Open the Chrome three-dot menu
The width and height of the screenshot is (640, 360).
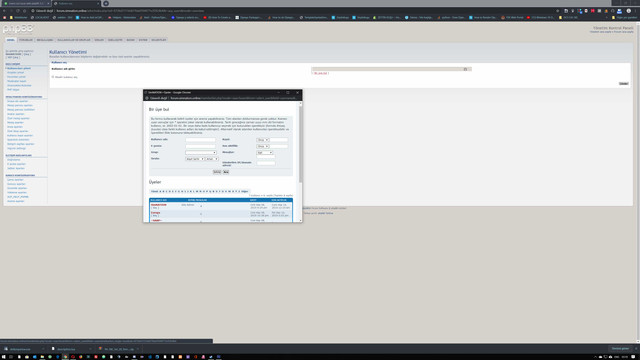click(x=636, y=11)
